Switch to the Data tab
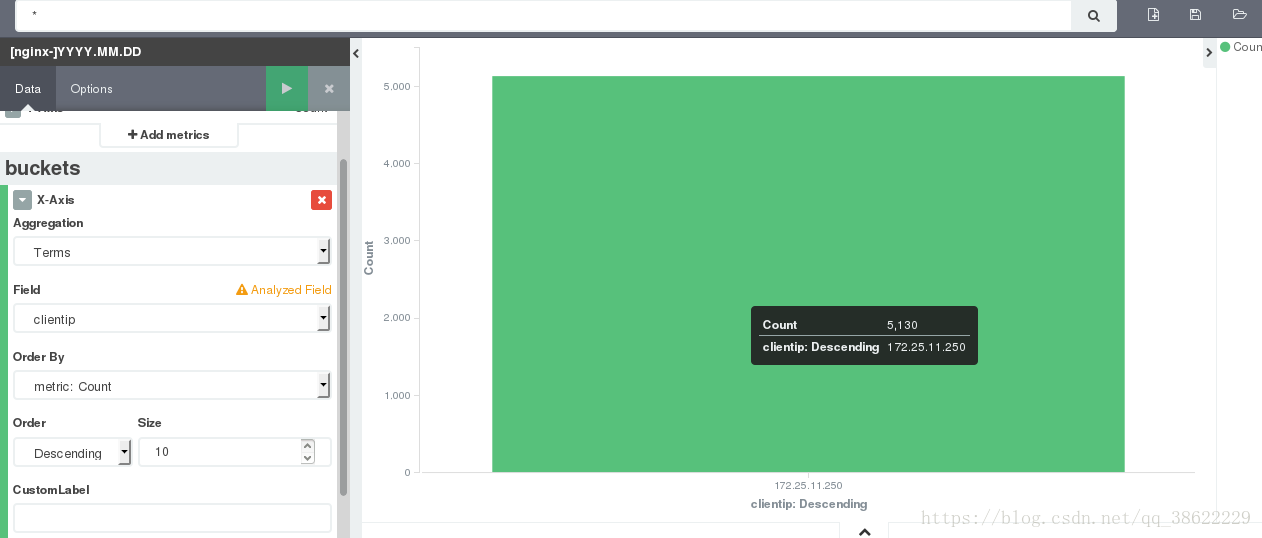Screen dimensions: 1262x538 click(x=28, y=88)
